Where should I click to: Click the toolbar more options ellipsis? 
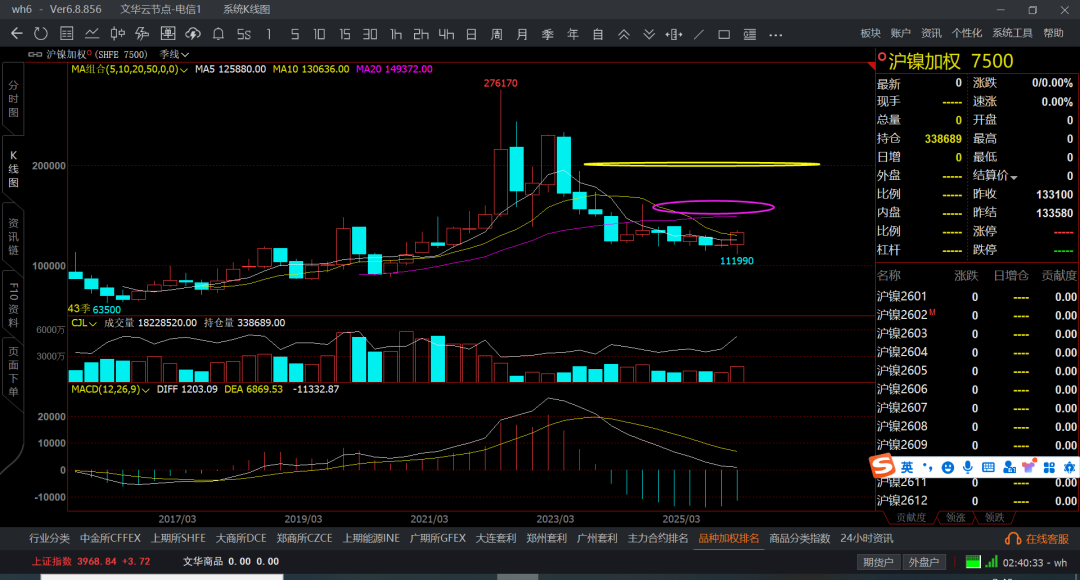[775, 33]
